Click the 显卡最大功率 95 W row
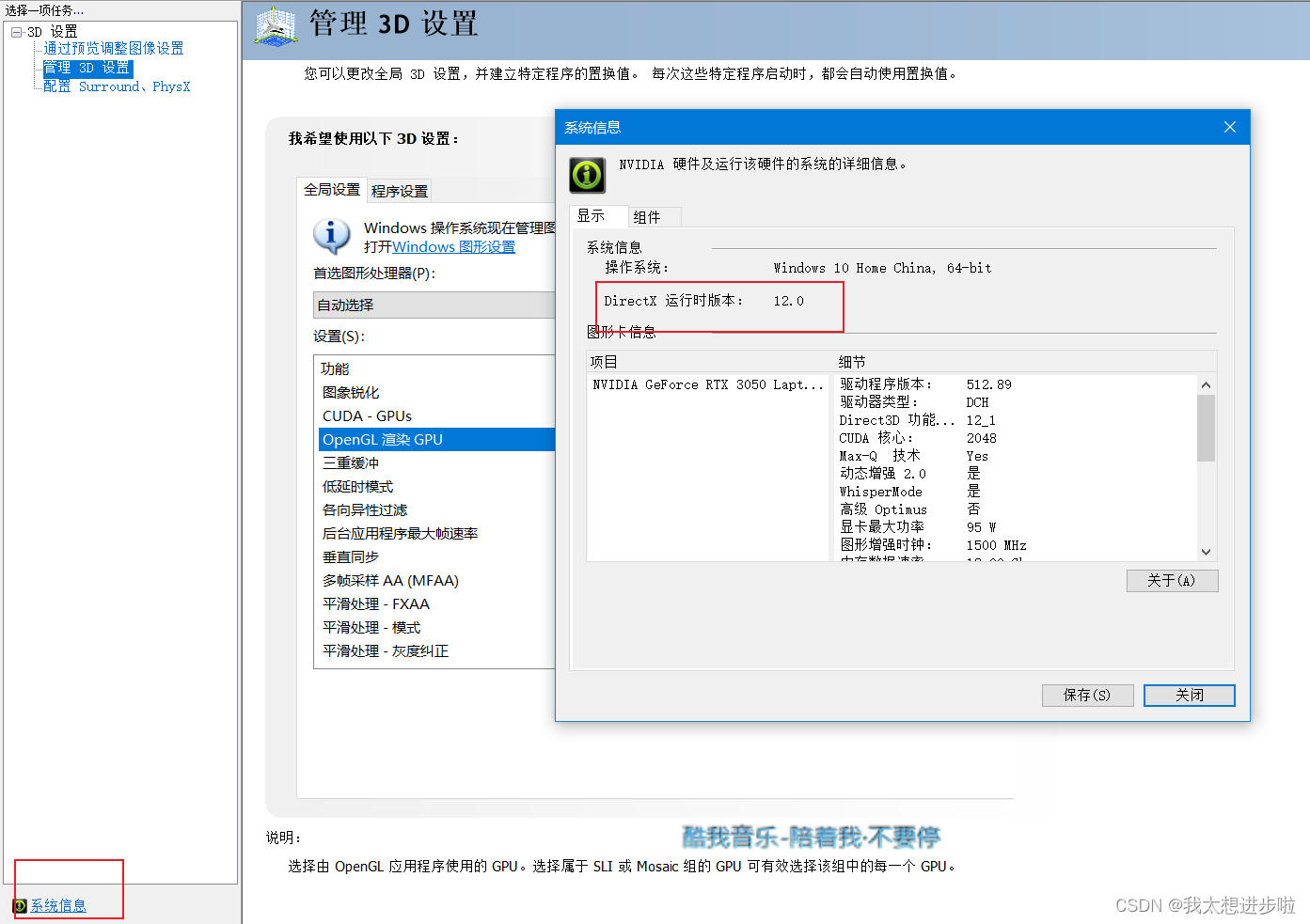 (1016, 527)
